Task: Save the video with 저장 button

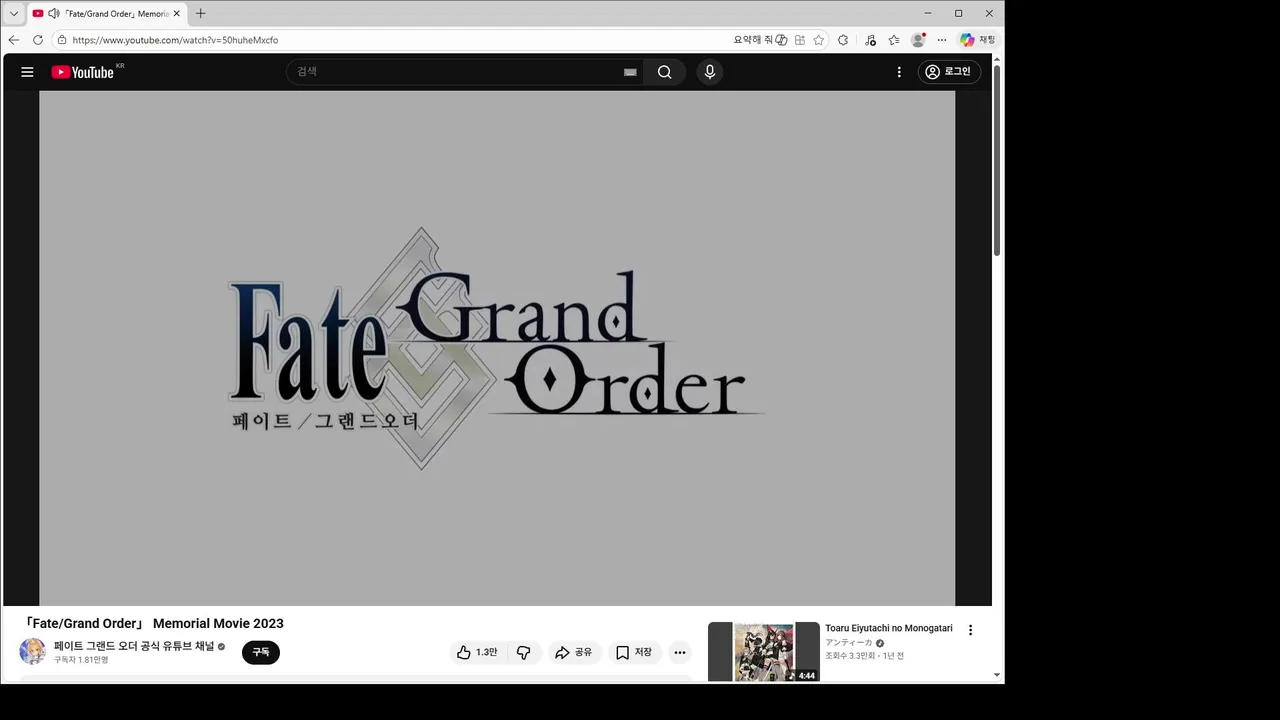Action: (x=634, y=652)
